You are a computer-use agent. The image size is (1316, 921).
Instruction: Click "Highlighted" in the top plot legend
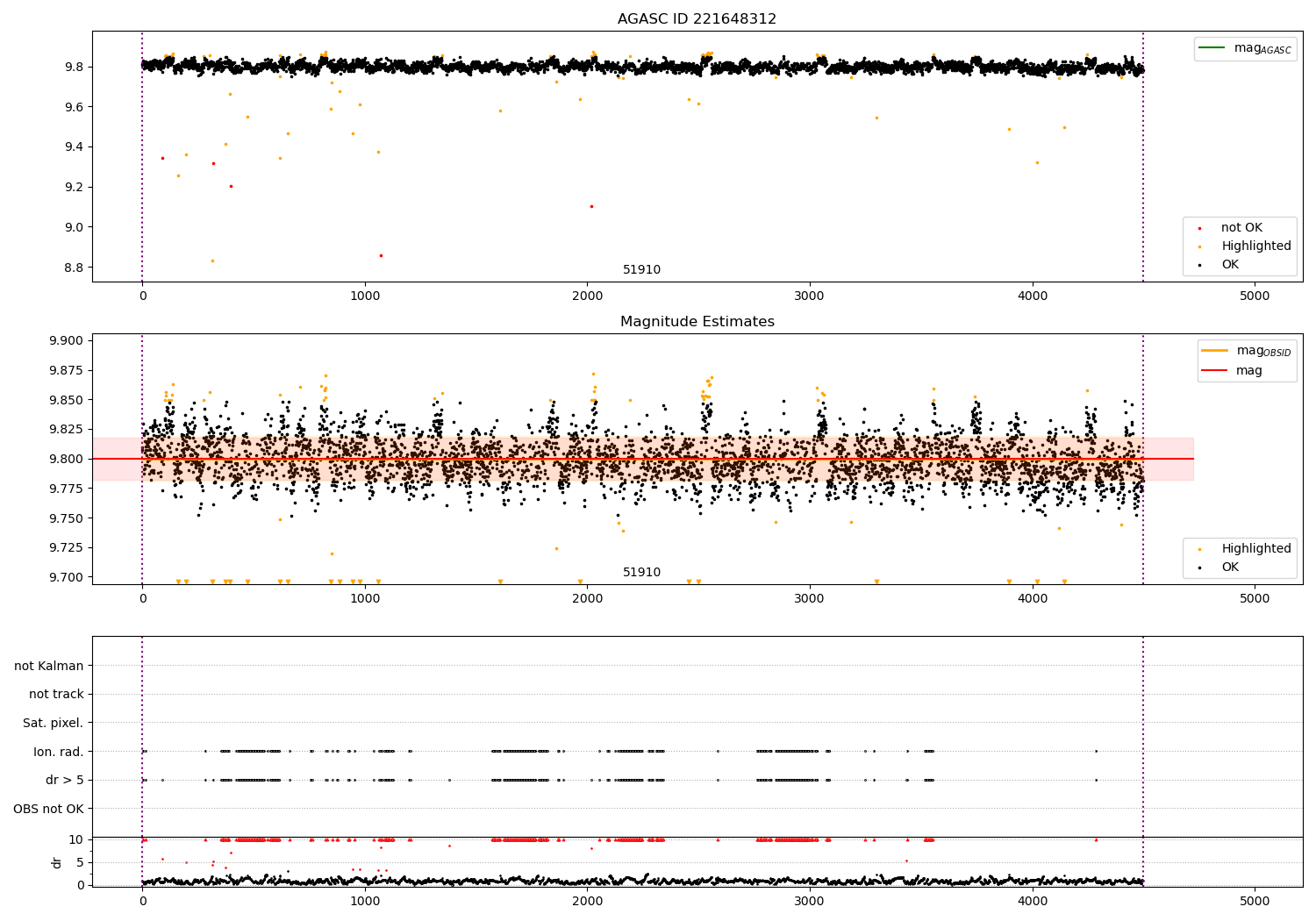pos(1256,246)
